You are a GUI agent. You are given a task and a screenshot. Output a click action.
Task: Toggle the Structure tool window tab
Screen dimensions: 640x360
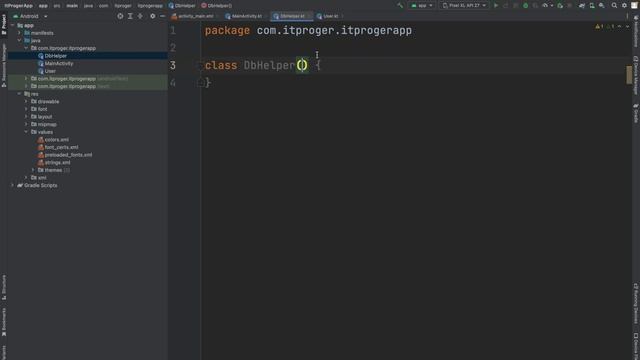click(x=4, y=287)
